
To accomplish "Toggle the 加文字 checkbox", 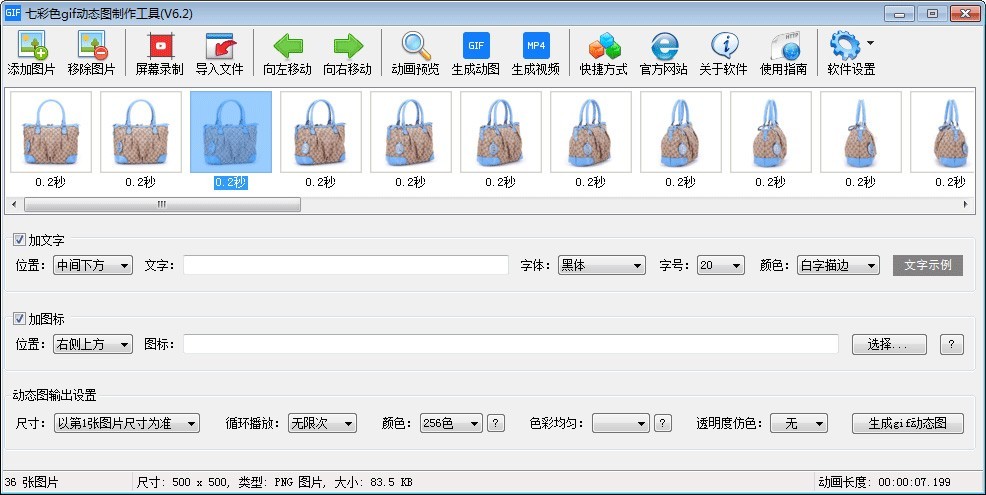I will [x=20, y=240].
